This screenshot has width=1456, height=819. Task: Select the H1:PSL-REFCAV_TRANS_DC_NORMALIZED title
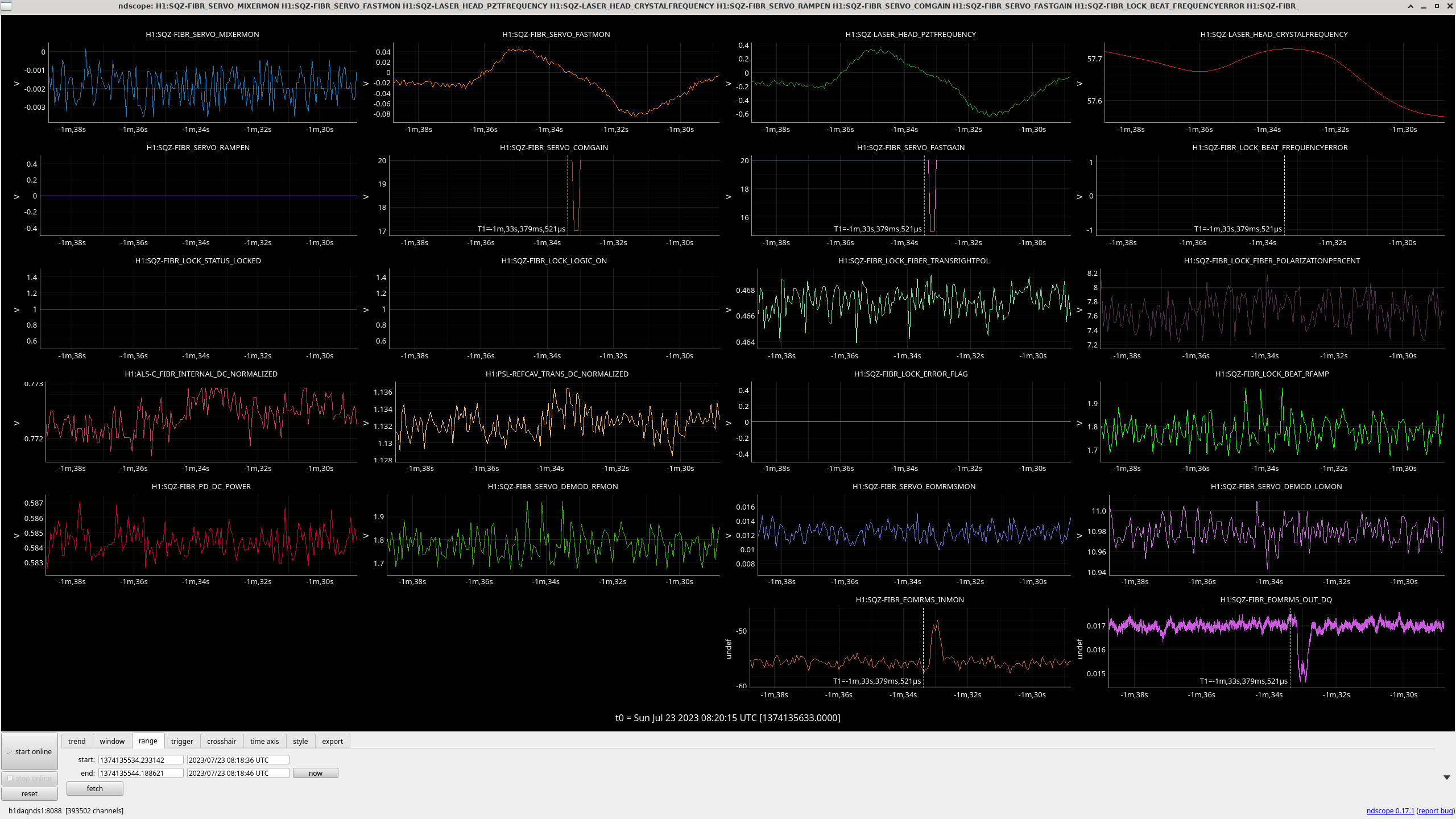(x=557, y=374)
